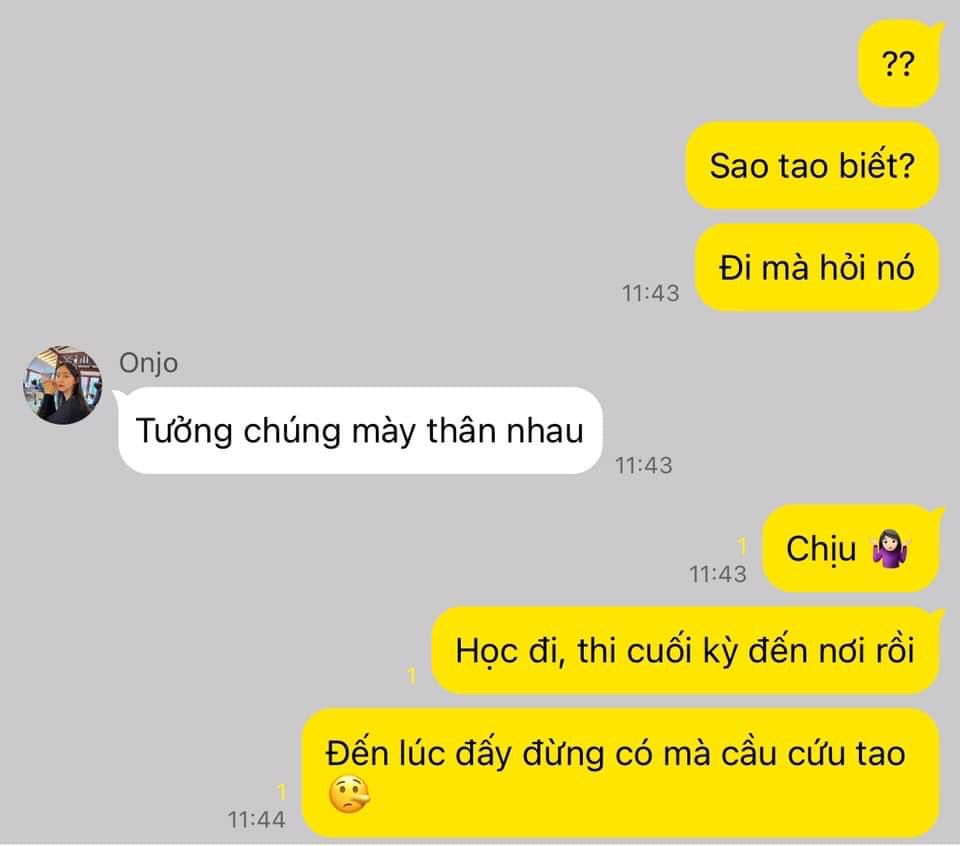Tap the shrugging woman emoji
Viewport: 960px width, 846px height.
pos(891,549)
